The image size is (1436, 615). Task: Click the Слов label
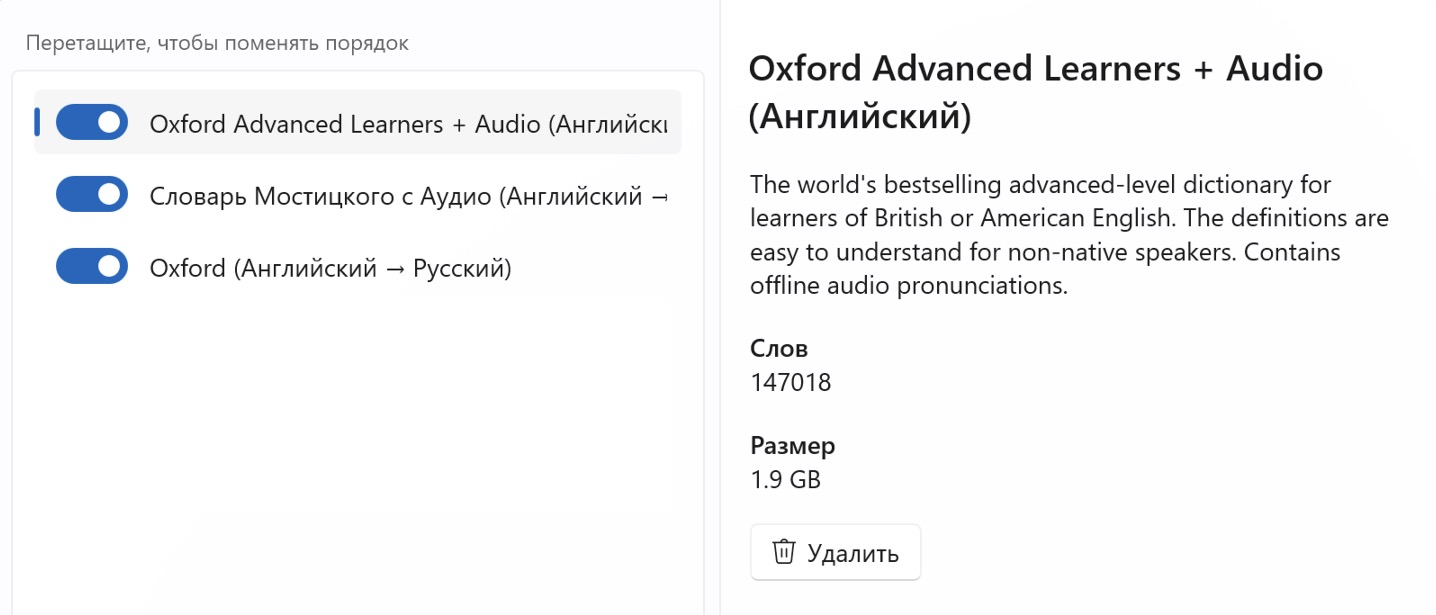coord(779,349)
